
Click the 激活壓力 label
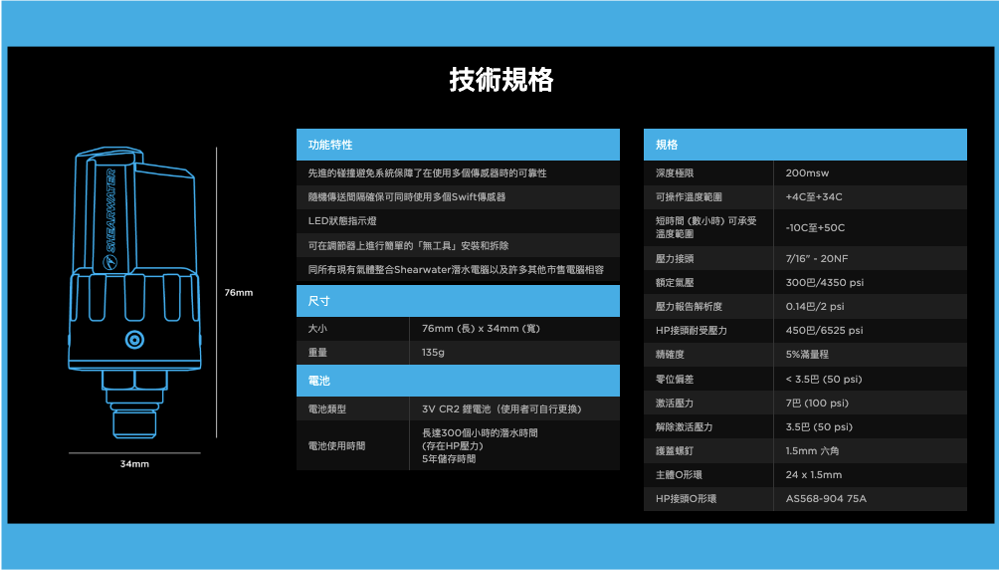pos(675,403)
